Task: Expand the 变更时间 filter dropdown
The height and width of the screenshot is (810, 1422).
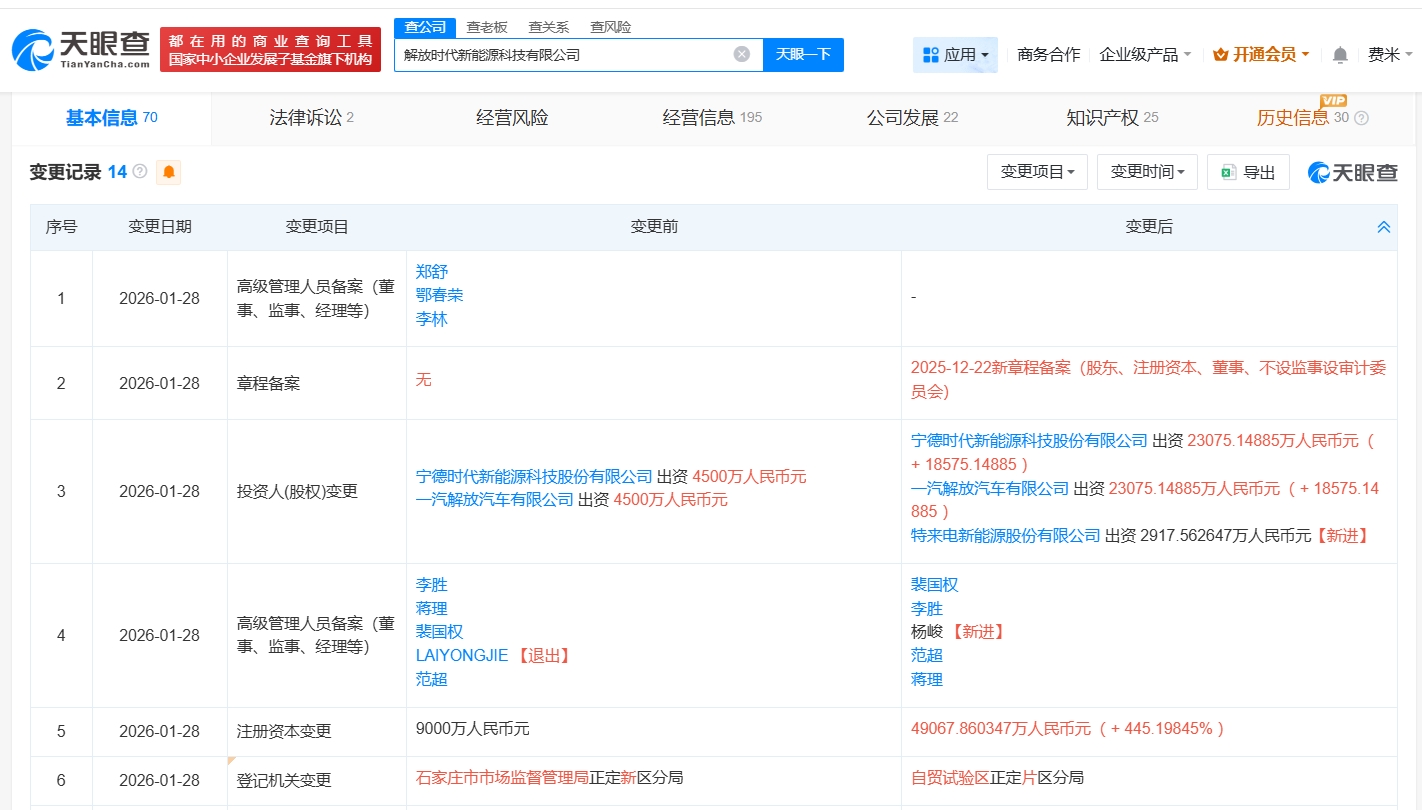Action: point(1147,172)
